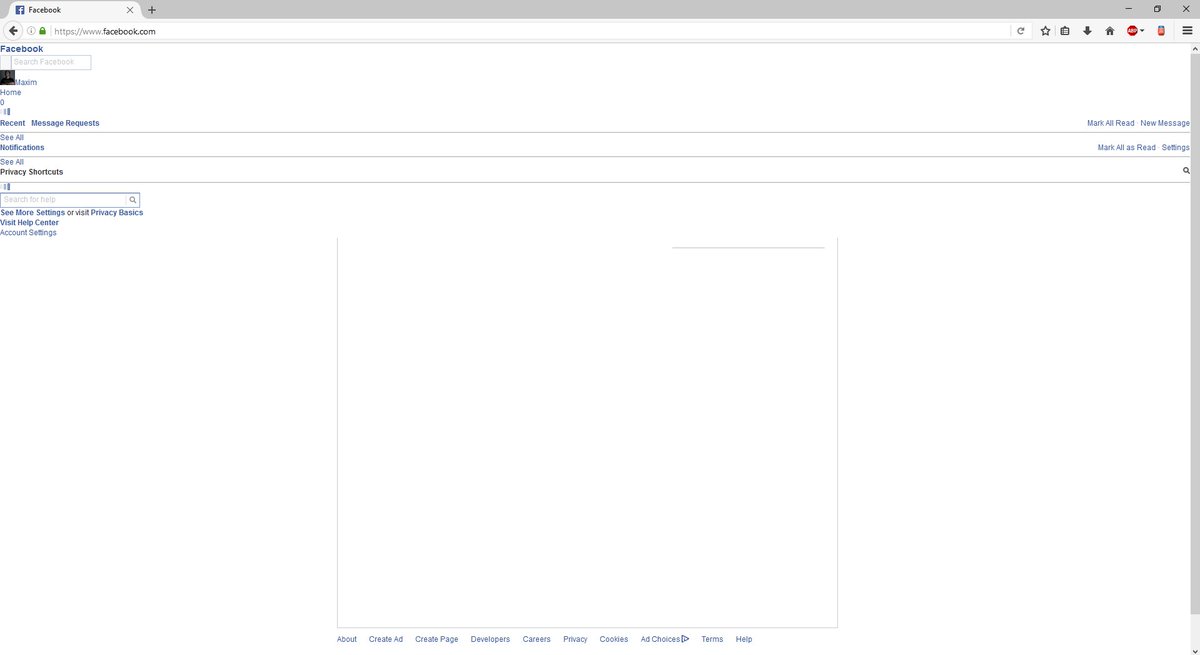The image size is (1200, 655).
Task: Click the help search magnifier button
Action: [x=133, y=200]
